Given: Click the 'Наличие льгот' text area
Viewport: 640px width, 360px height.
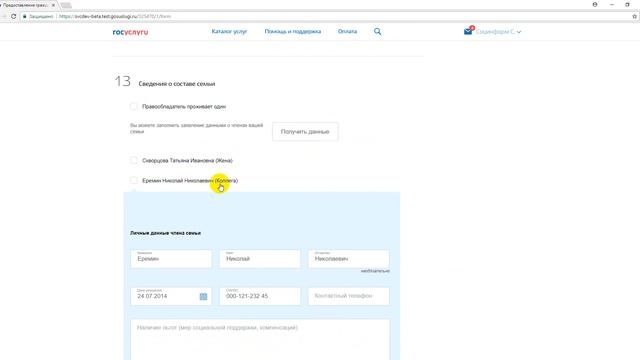Looking at the screenshot, I should coord(260,340).
